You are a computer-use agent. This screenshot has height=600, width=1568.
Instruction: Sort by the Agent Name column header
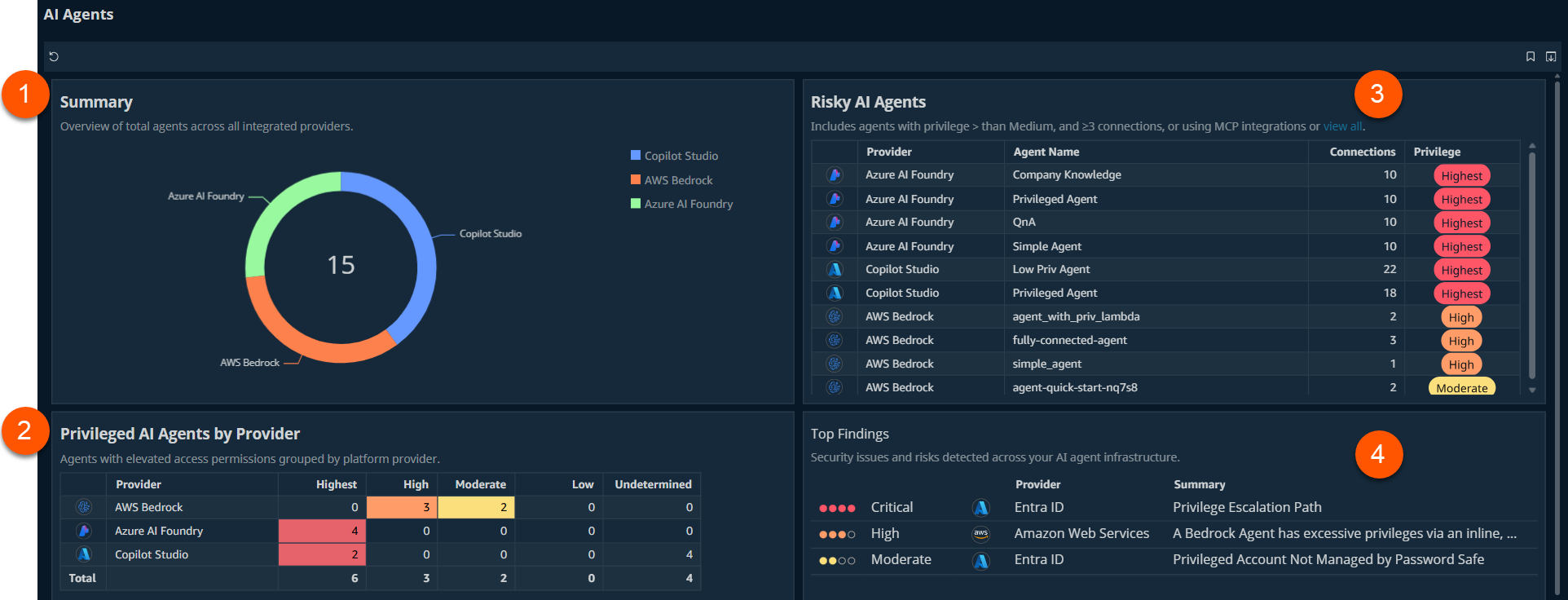point(1046,152)
